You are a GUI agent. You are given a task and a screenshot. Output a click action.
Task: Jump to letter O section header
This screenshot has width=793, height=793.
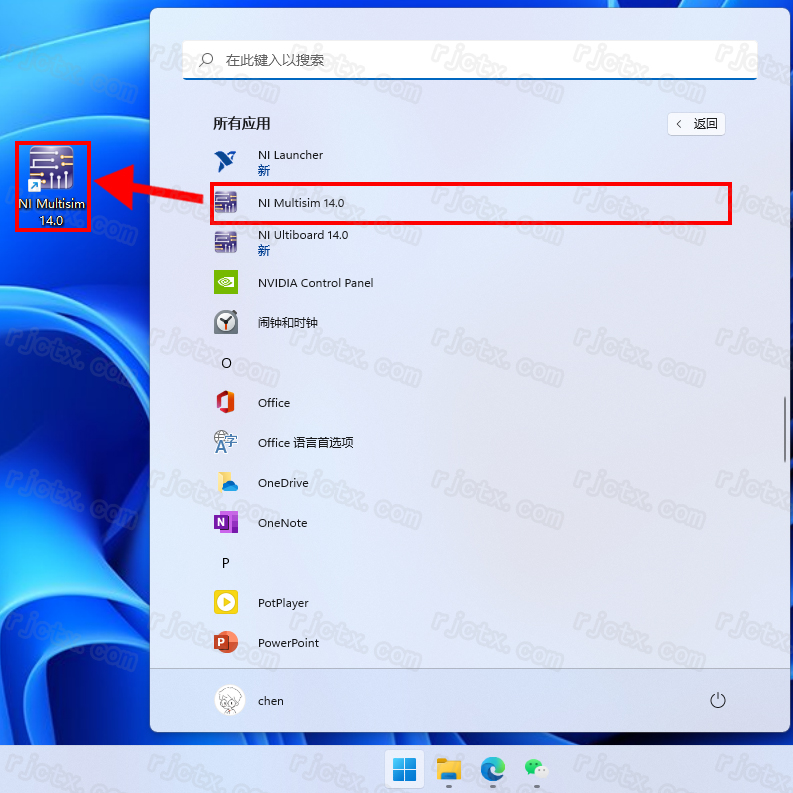226,363
